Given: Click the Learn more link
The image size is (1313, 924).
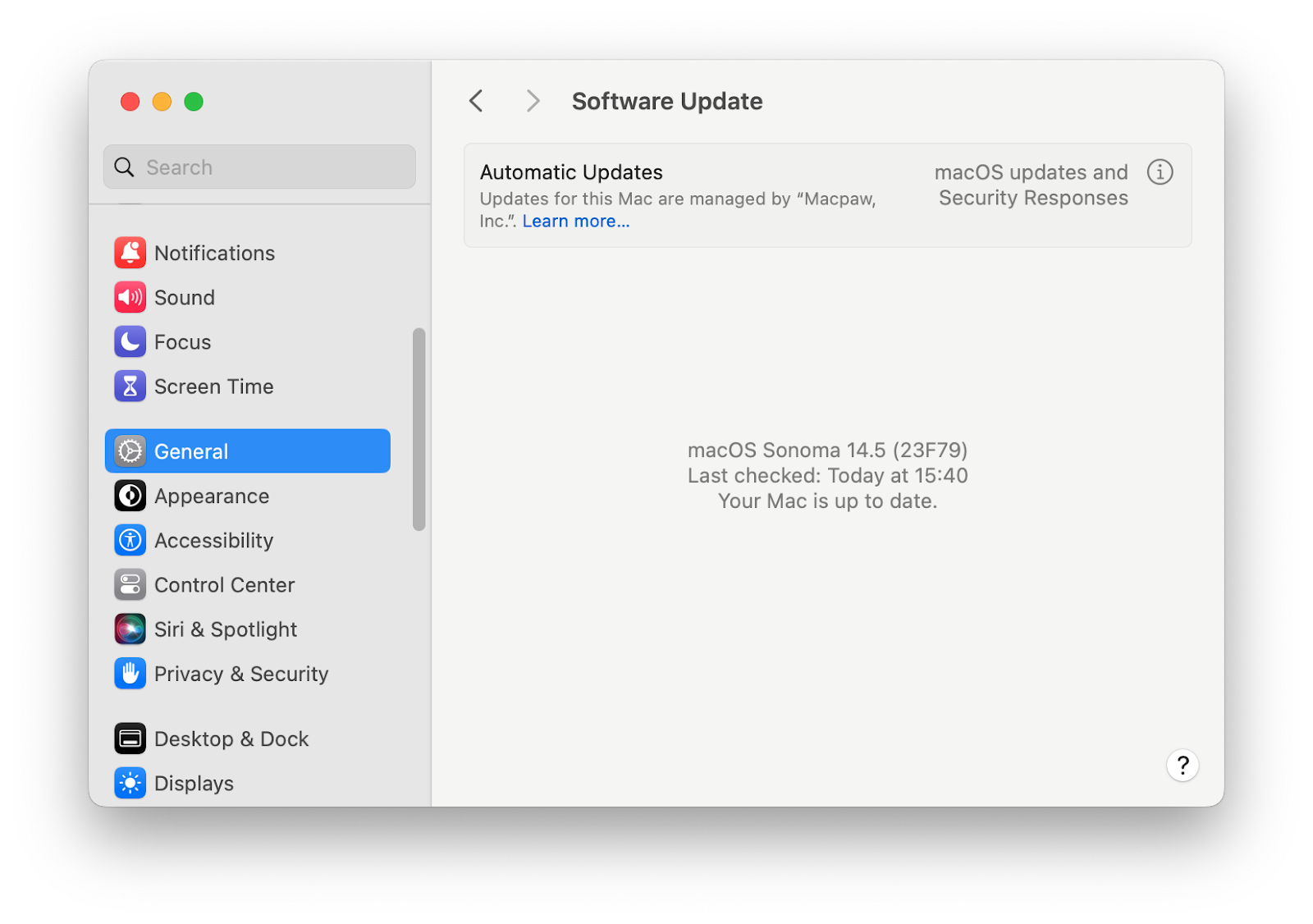Looking at the screenshot, I should (x=575, y=221).
